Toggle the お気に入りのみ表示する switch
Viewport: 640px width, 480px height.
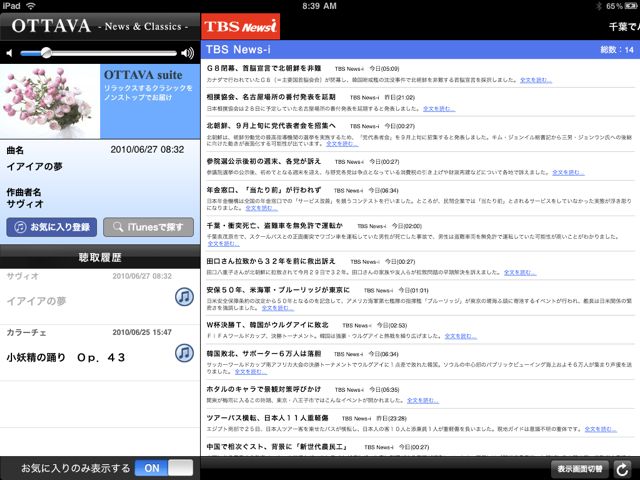coord(164,468)
